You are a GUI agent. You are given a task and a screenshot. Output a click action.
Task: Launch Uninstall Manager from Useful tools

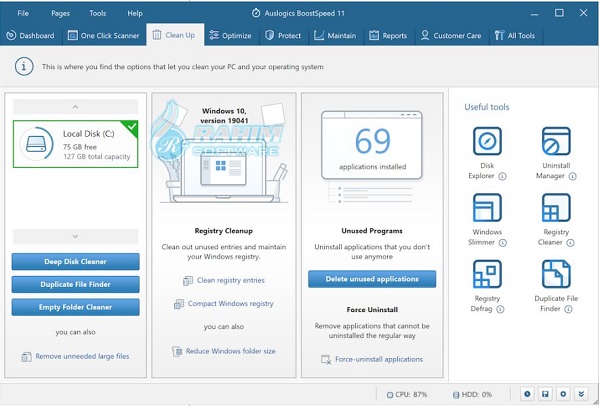click(556, 141)
